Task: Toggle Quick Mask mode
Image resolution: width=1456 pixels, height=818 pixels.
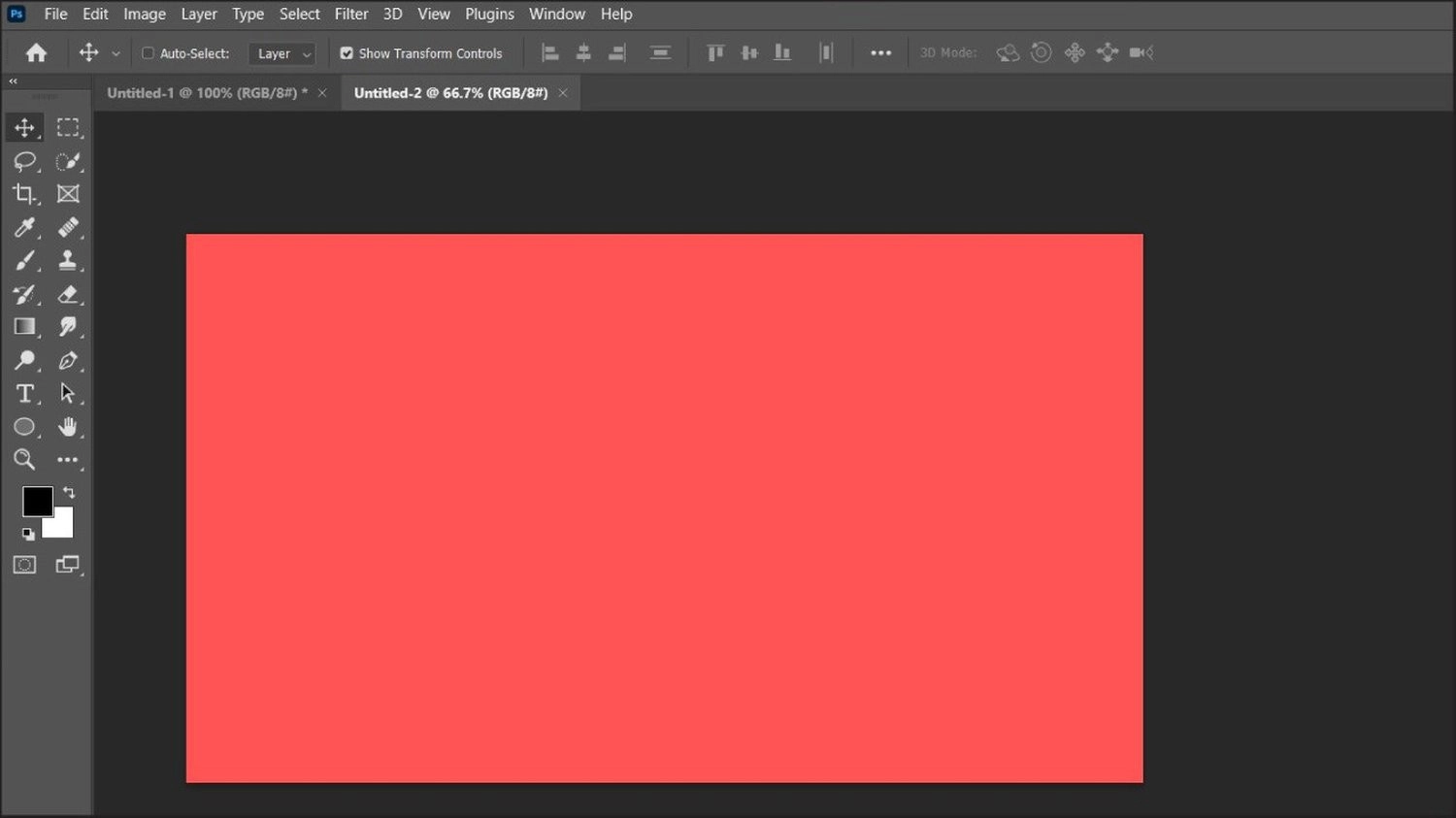Action: (x=24, y=565)
